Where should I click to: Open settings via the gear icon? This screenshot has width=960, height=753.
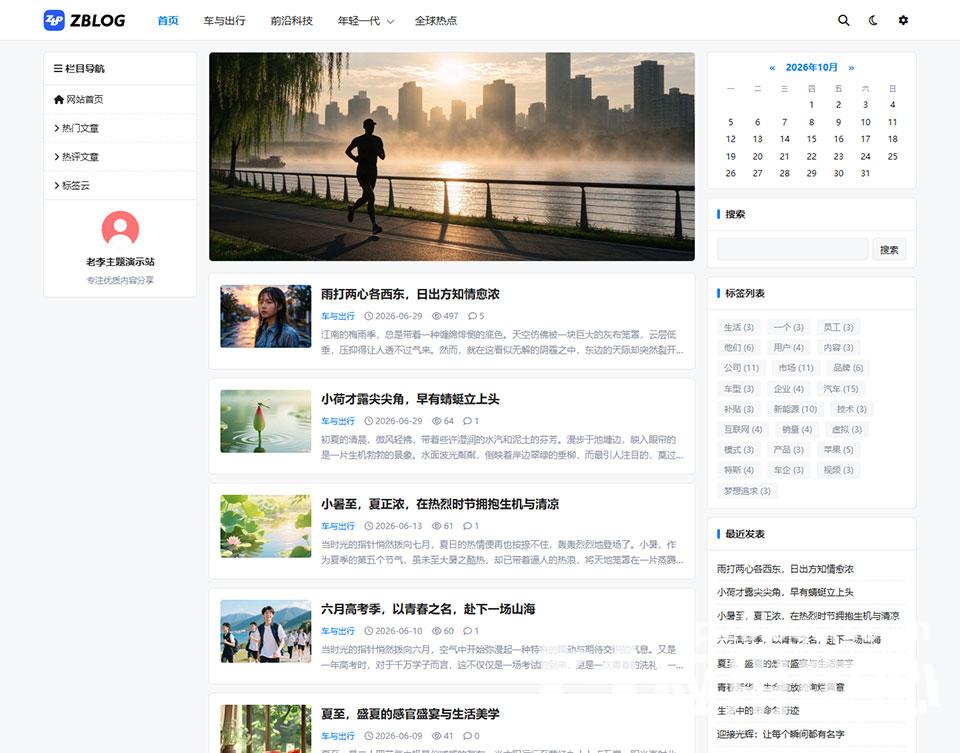903,20
